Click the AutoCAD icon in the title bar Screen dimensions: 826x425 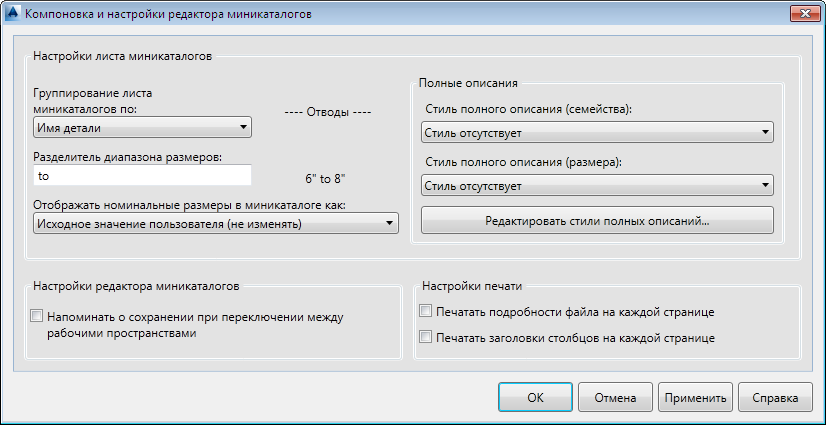(12, 15)
